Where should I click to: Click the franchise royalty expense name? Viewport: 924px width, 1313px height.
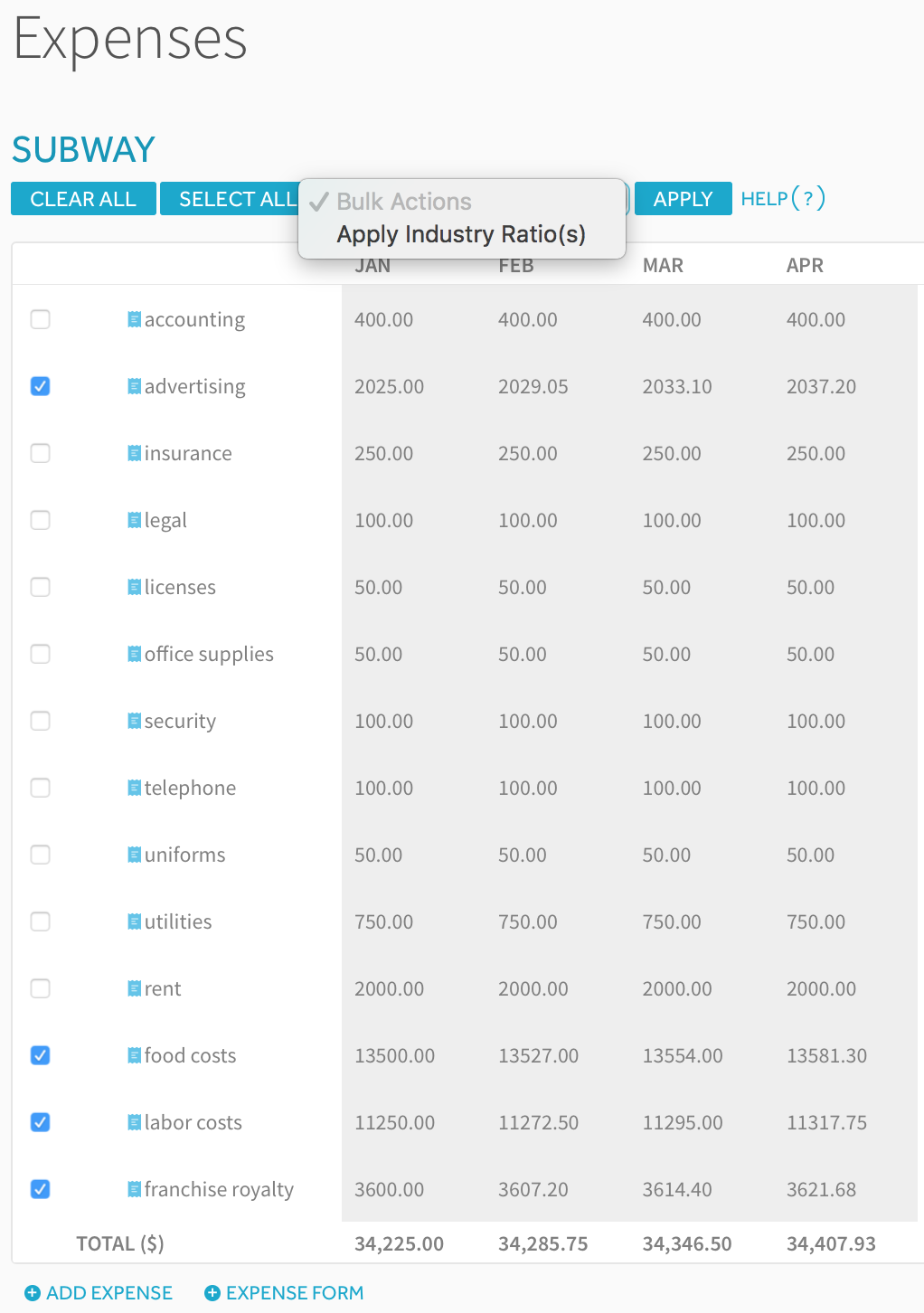(x=219, y=1190)
